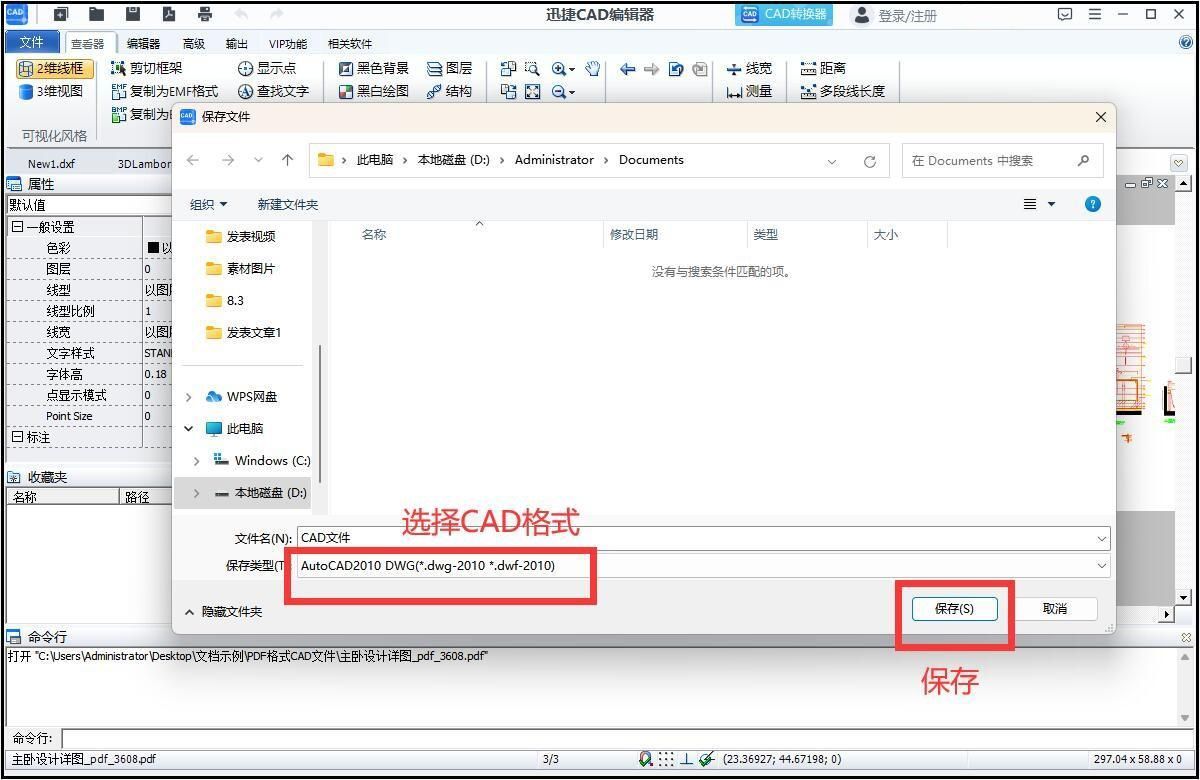The image size is (1200, 780).
Task: Activate the 剪切框架 clip frame tool
Action: (146, 68)
